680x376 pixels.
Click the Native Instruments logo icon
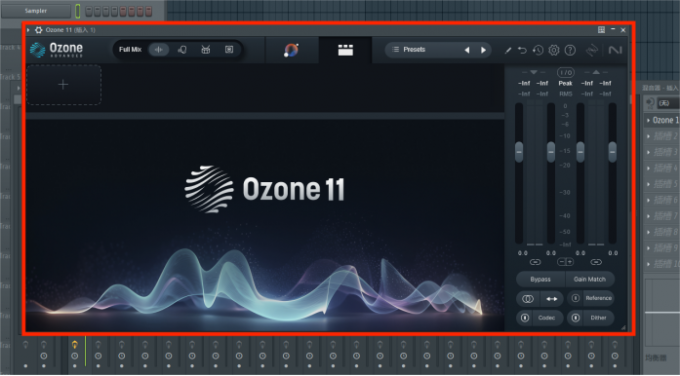tap(615, 50)
